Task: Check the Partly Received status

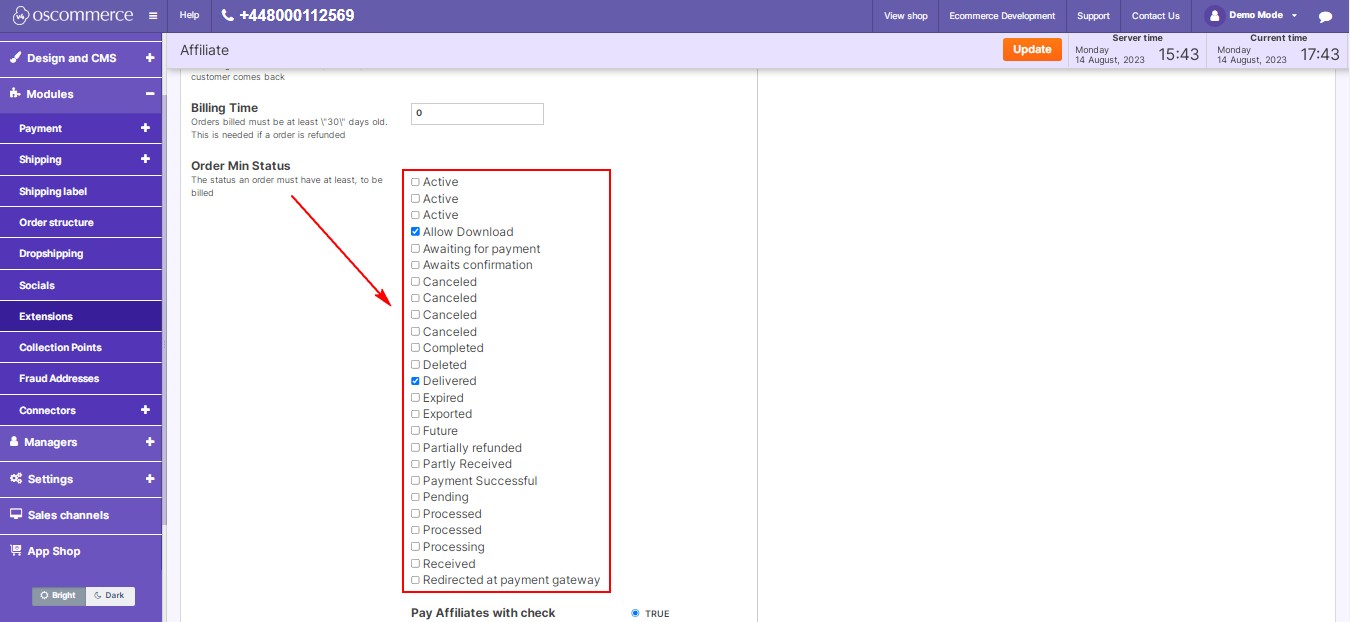Action: 415,464
